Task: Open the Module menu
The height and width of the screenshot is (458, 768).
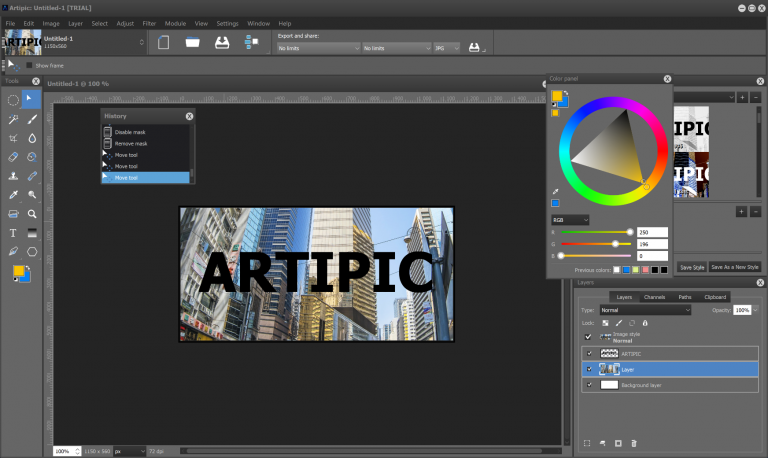Action: coord(175,23)
